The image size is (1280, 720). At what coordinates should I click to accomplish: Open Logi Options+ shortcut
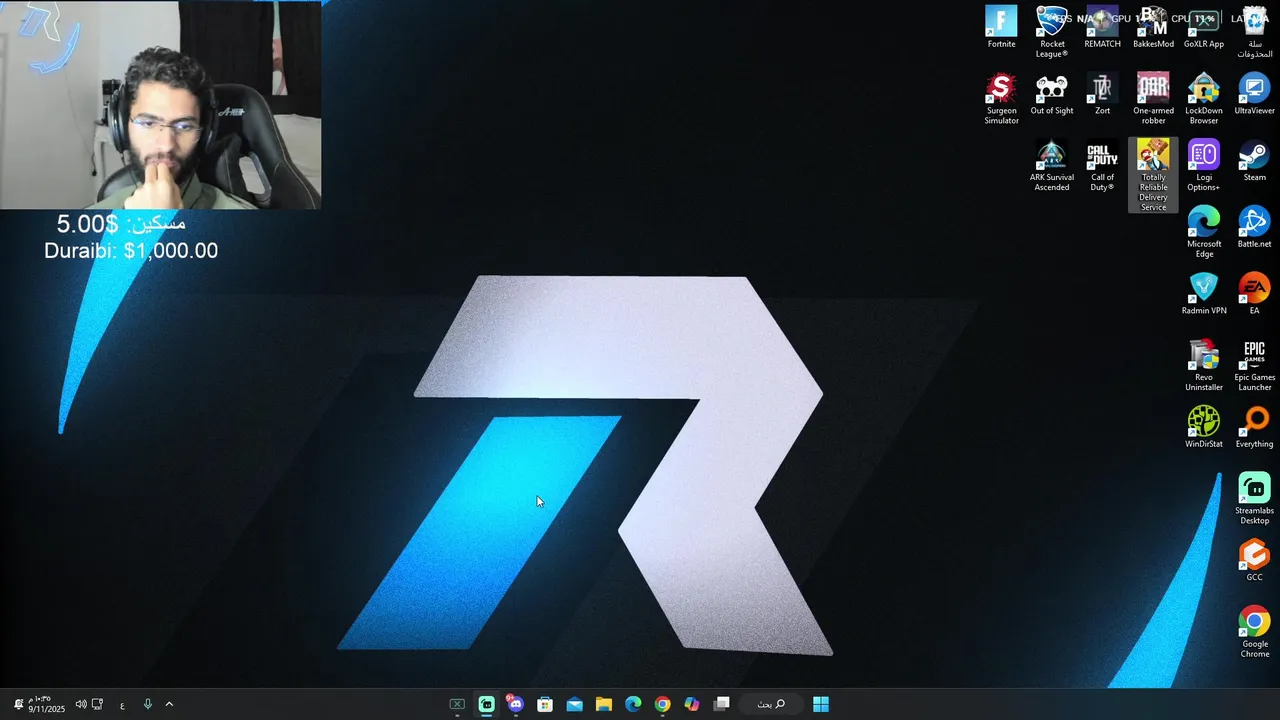pyautogui.click(x=1204, y=166)
